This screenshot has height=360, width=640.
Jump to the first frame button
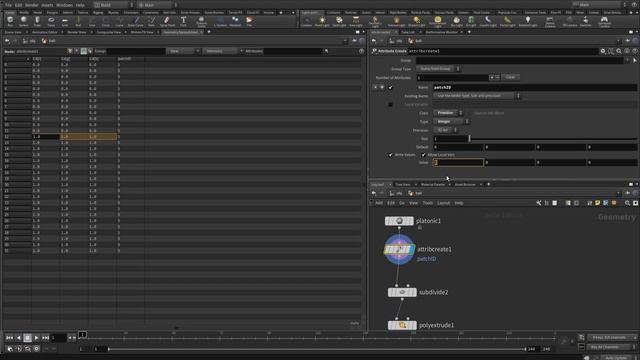point(9,338)
